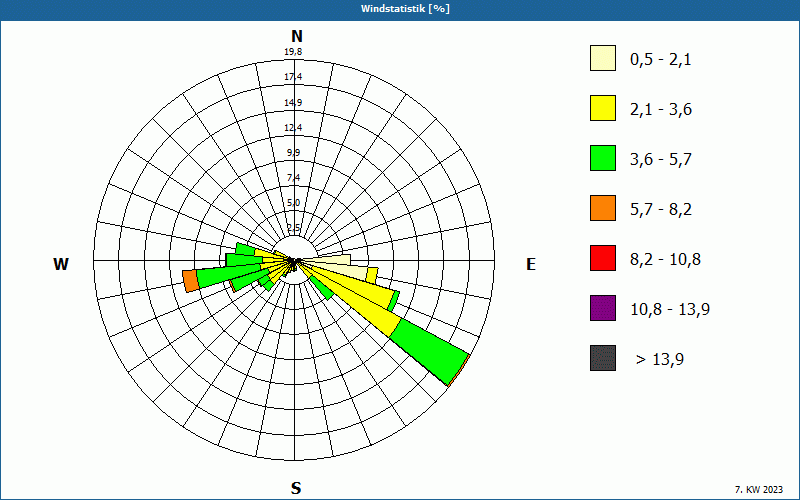The image size is (800, 500).
Task: Click the 7. KW 2023 date label
Action: click(x=759, y=489)
